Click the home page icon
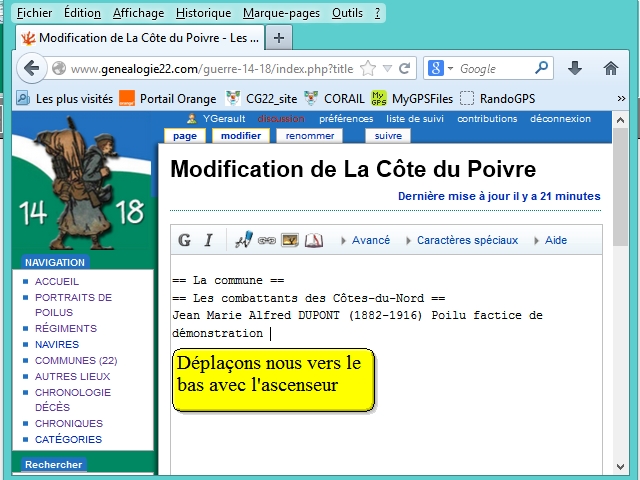The height and width of the screenshot is (480, 640). (610, 68)
